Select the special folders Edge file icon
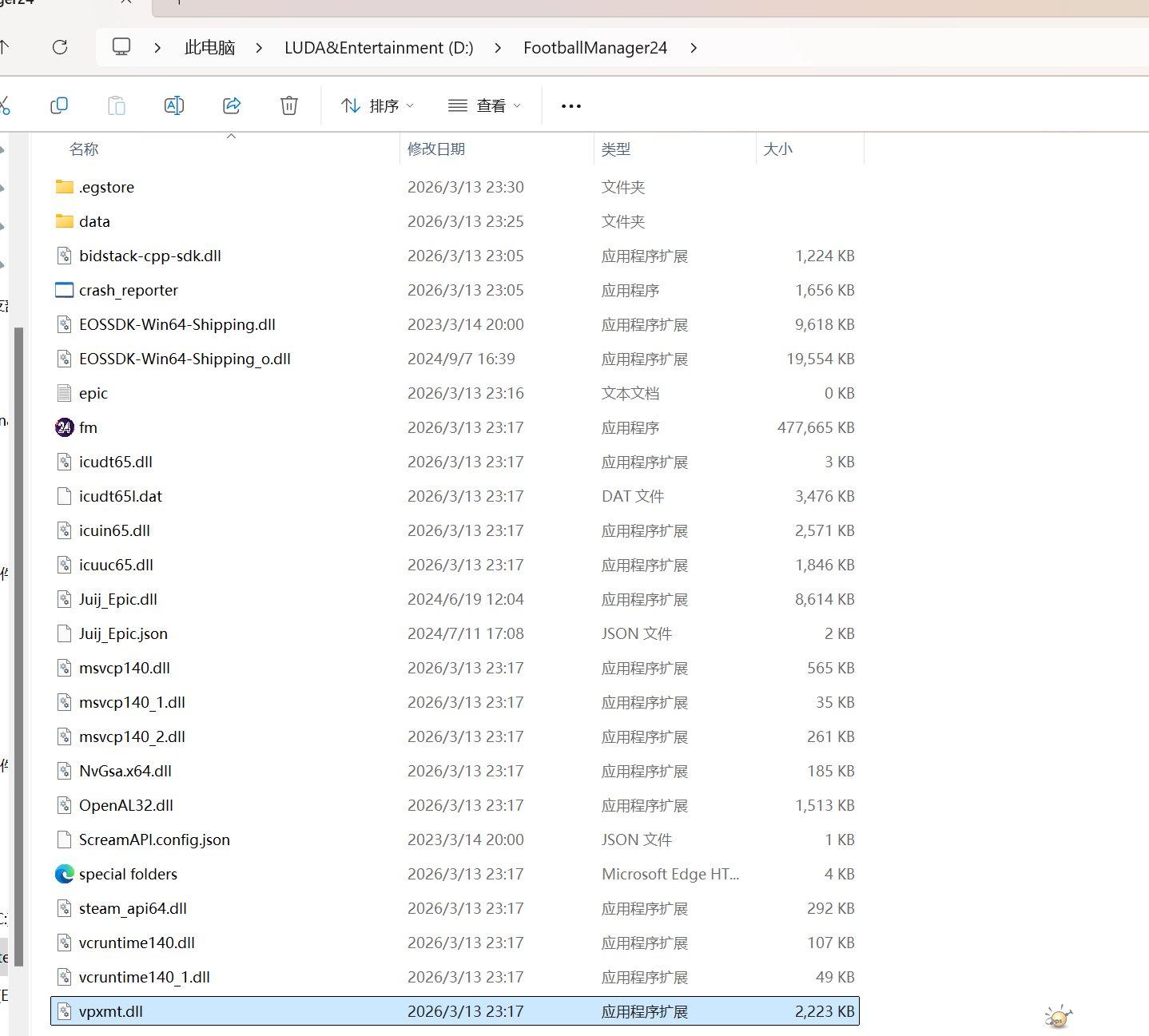Image resolution: width=1149 pixels, height=1036 pixels. [65, 874]
